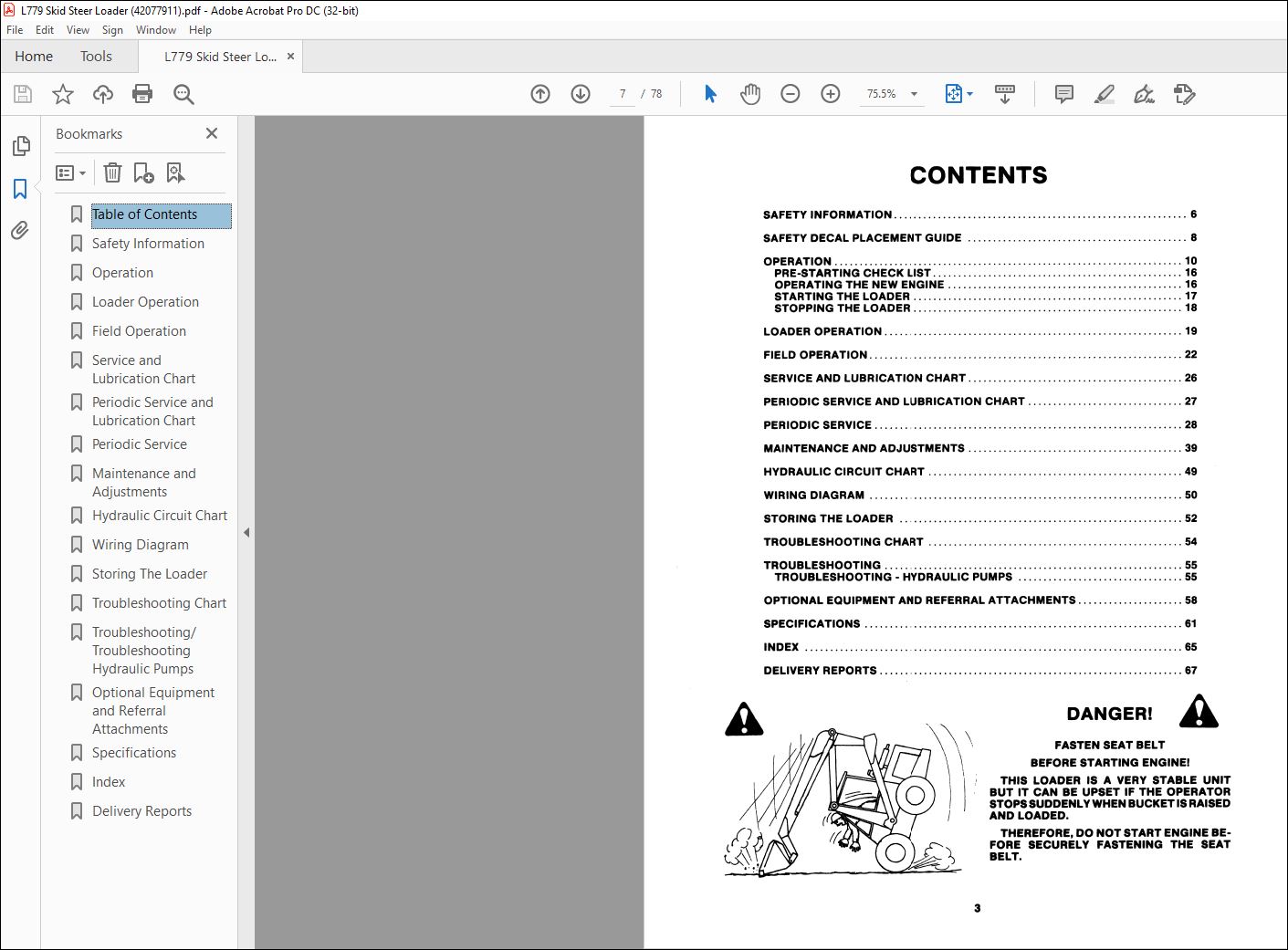
Task: Open the Sign menu
Action: pyautogui.click(x=112, y=30)
